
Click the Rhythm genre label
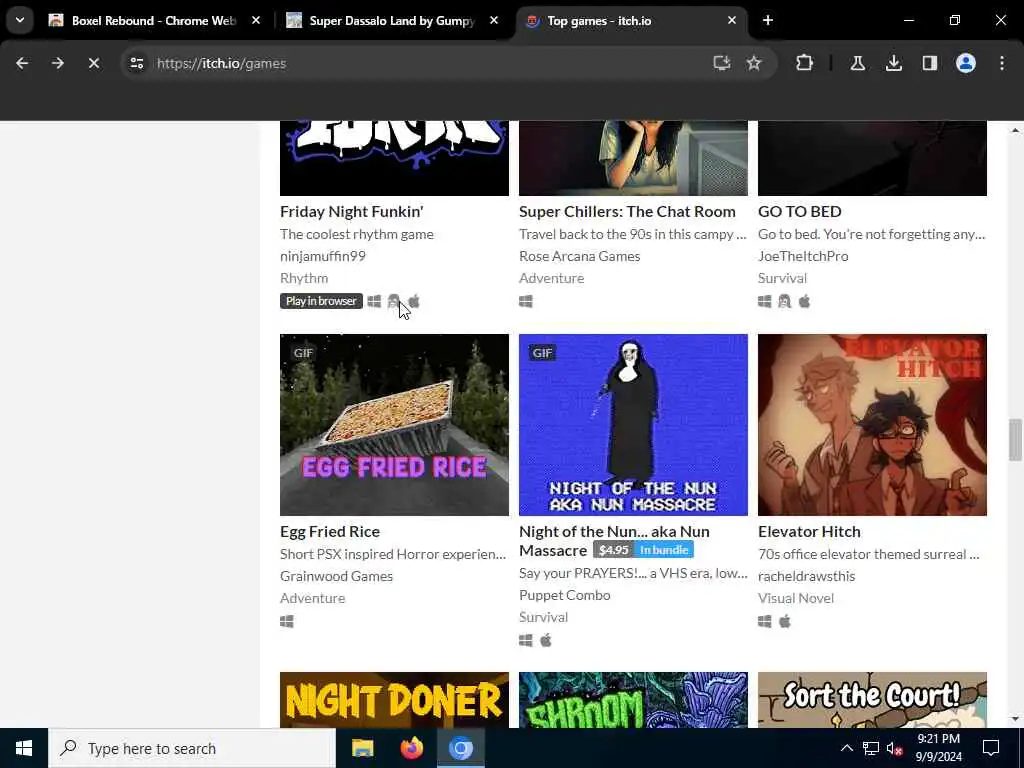(x=304, y=278)
